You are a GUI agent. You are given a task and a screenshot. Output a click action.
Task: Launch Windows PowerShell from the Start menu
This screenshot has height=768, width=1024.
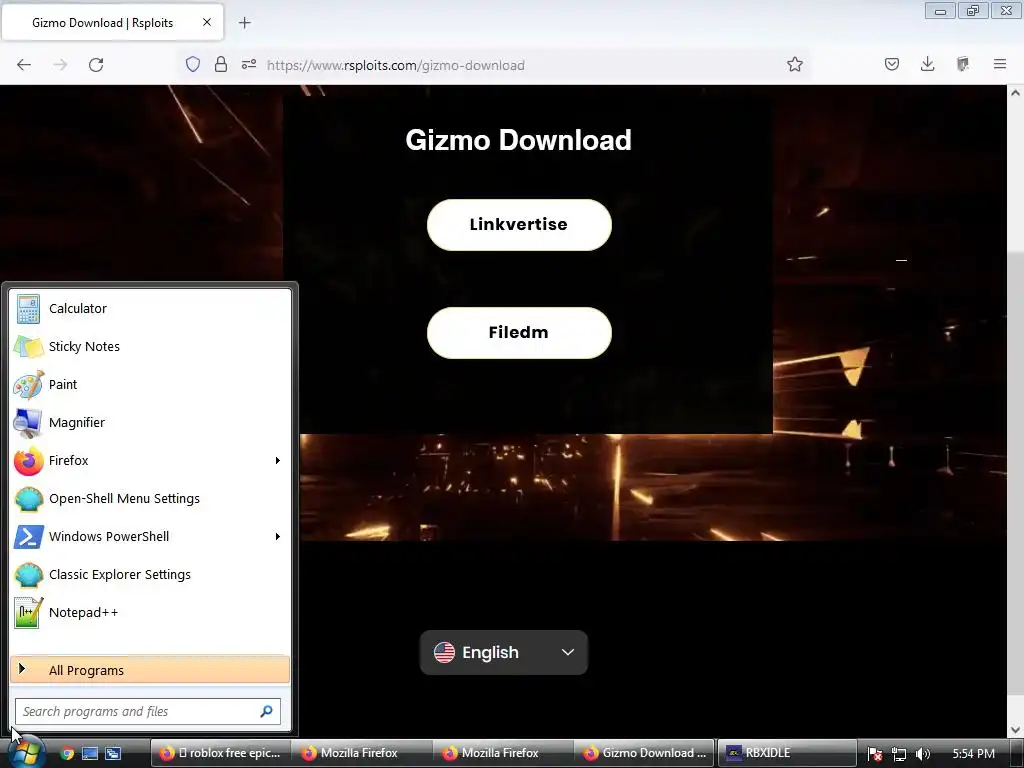pyautogui.click(x=150, y=536)
